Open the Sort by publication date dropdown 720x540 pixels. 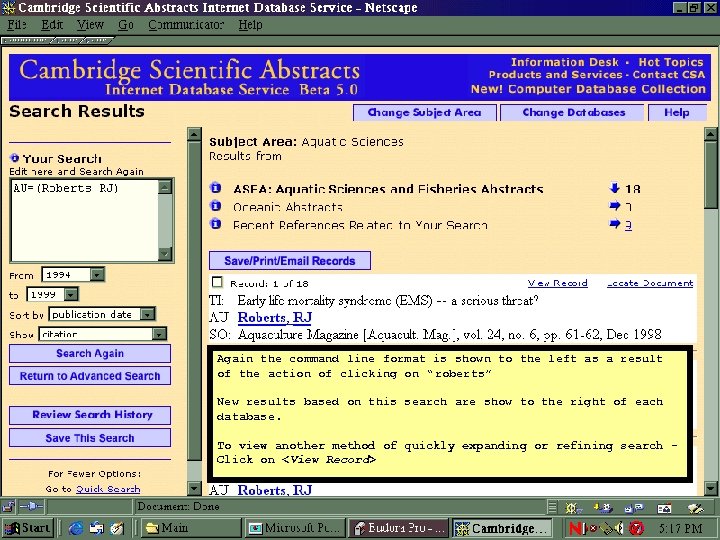coord(147,315)
